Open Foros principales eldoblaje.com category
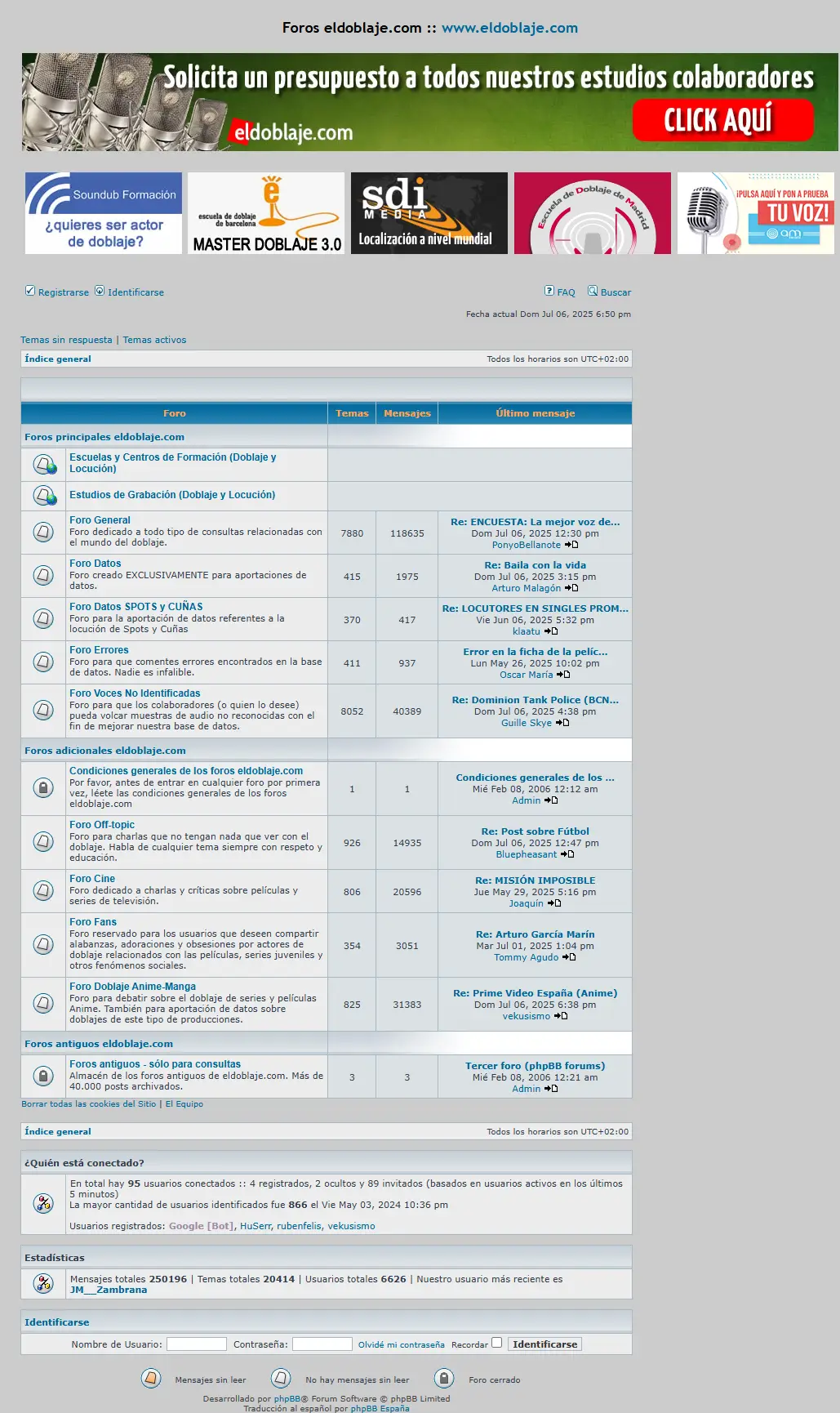Viewport: 840px width, 1413px height. pyautogui.click(x=104, y=437)
